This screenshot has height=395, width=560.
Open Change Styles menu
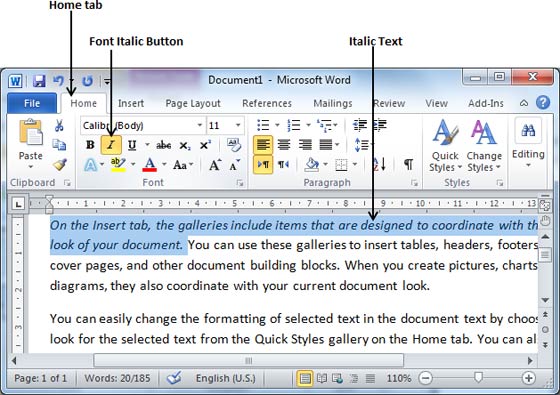tap(484, 146)
